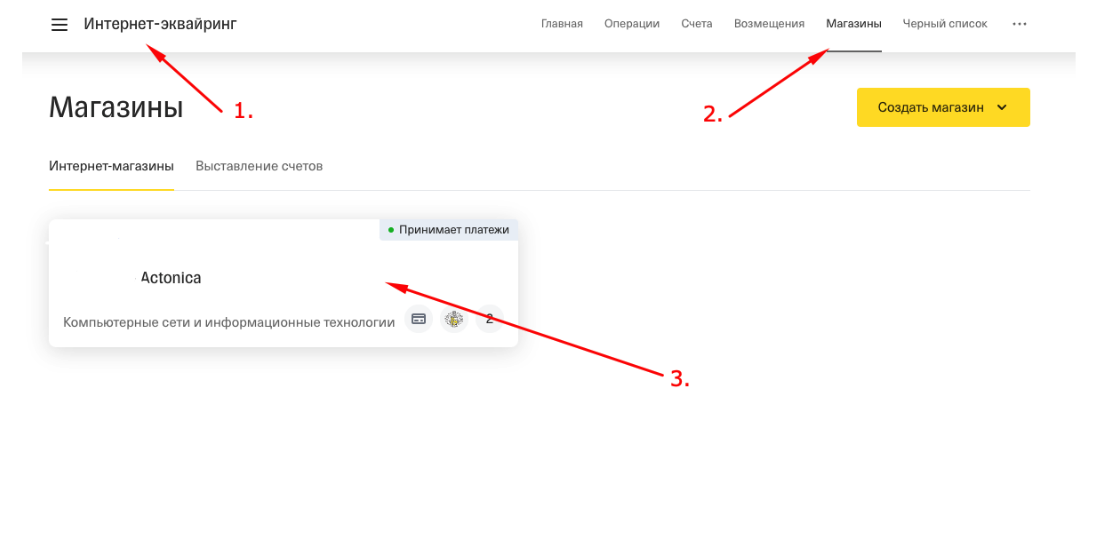Expand the Создать магазин dropdown arrow

click(x=1002, y=108)
